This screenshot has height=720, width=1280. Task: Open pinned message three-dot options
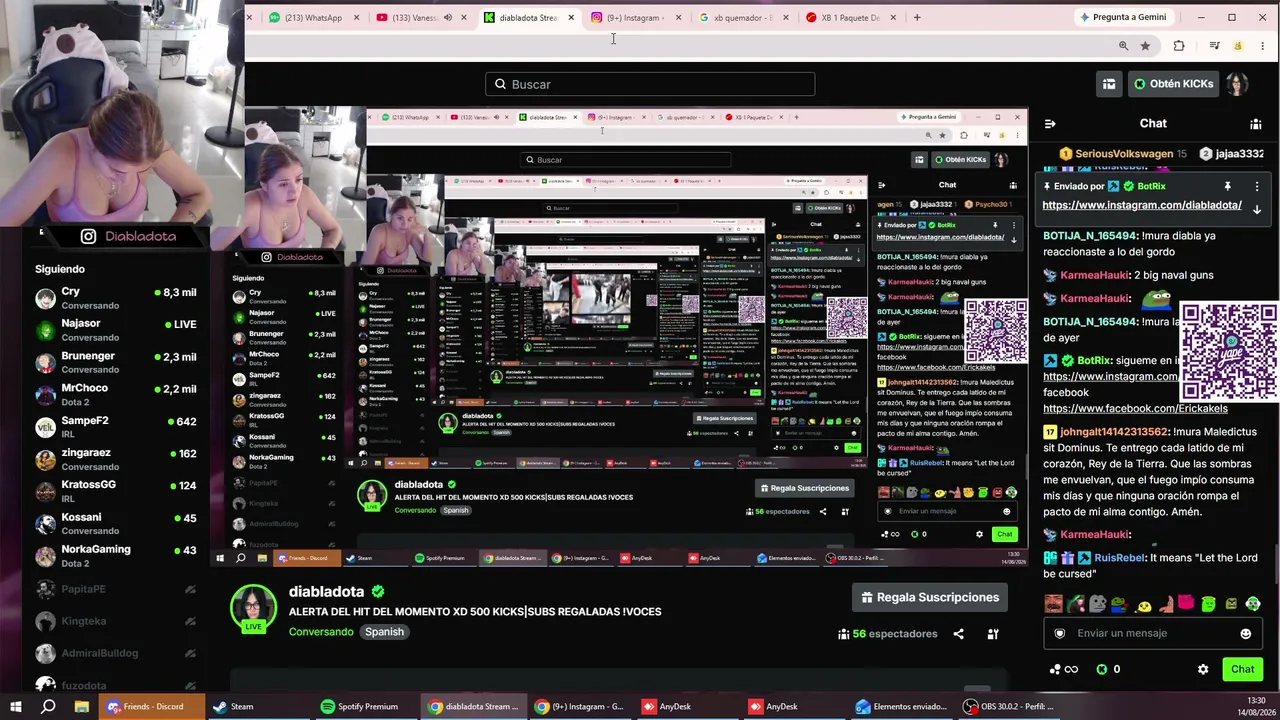pyautogui.click(x=1257, y=186)
